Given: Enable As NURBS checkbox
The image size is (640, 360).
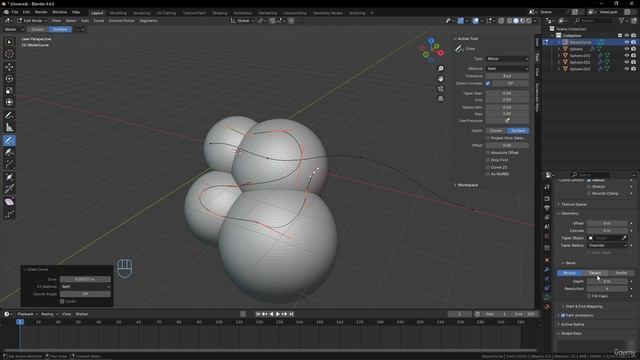Looking at the screenshot, I should coord(488,174).
